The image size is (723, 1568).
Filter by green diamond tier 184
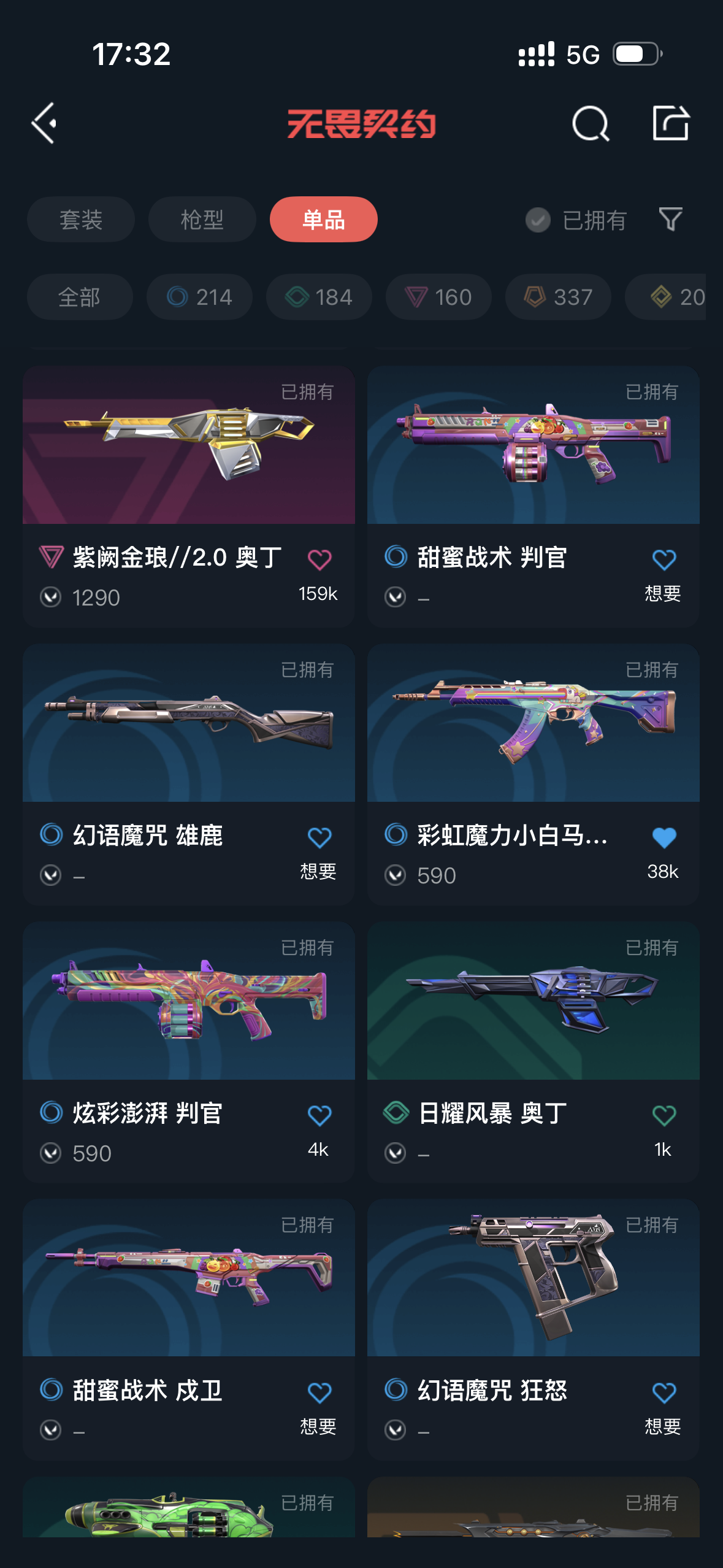click(319, 297)
